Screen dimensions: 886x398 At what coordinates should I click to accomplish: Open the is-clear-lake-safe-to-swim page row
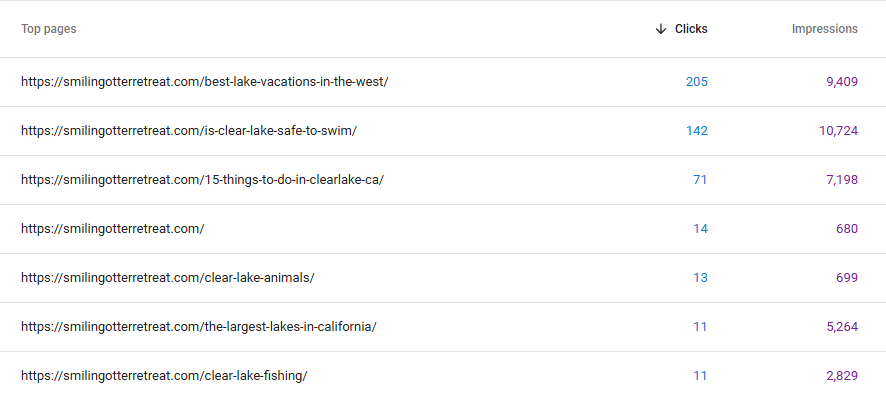(x=443, y=131)
